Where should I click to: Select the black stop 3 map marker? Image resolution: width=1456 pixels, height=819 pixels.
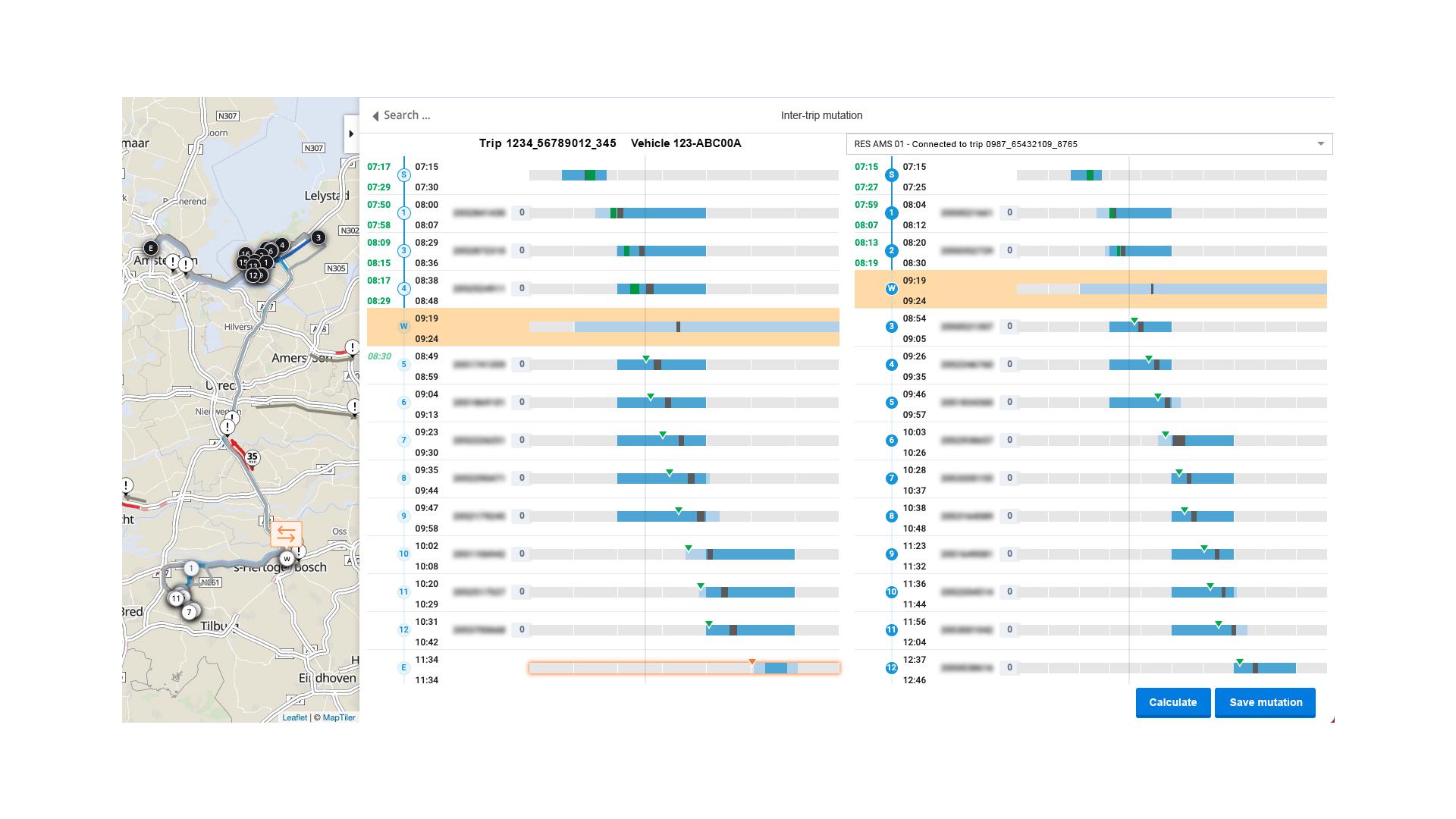tap(318, 237)
